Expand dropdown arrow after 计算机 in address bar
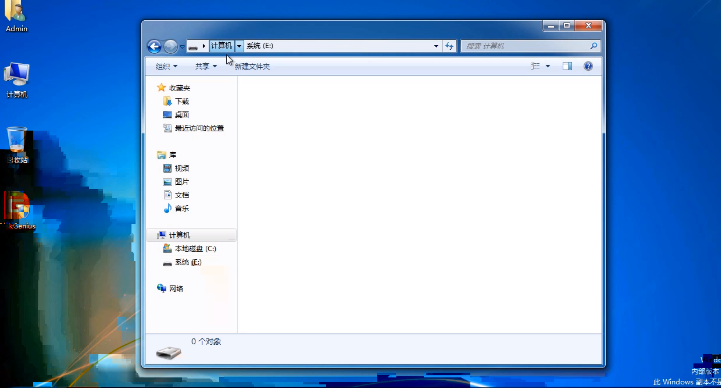The width and height of the screenshot is (721, 388). click(x=239, y=46)
